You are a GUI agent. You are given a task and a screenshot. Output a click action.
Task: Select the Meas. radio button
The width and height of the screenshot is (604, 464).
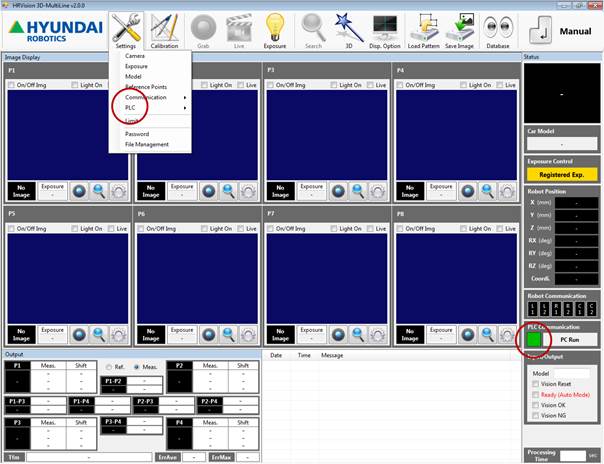pos(136,367)
